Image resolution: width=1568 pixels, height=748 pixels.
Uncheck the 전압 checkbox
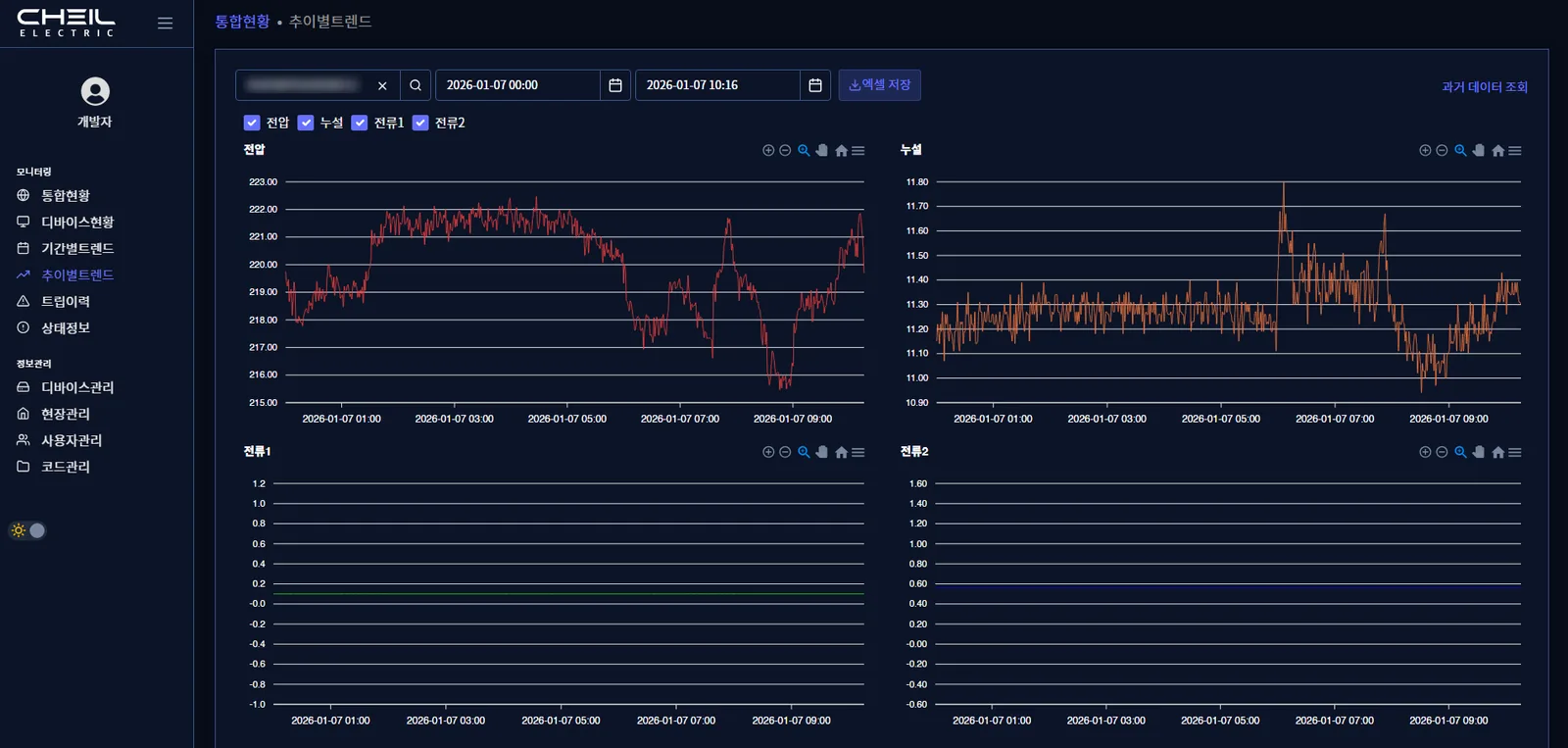coord(252,123)
